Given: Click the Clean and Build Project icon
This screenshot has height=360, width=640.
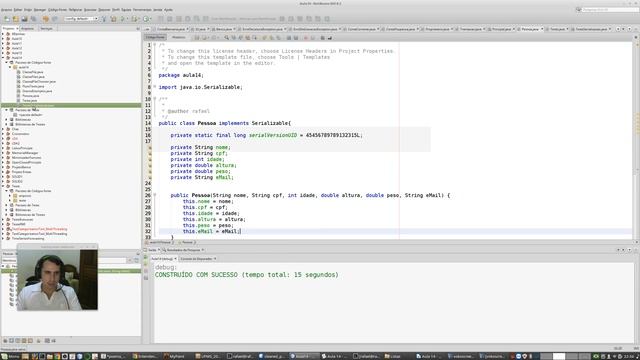Looking at the screenshot, I should click(x=113, y=19).
